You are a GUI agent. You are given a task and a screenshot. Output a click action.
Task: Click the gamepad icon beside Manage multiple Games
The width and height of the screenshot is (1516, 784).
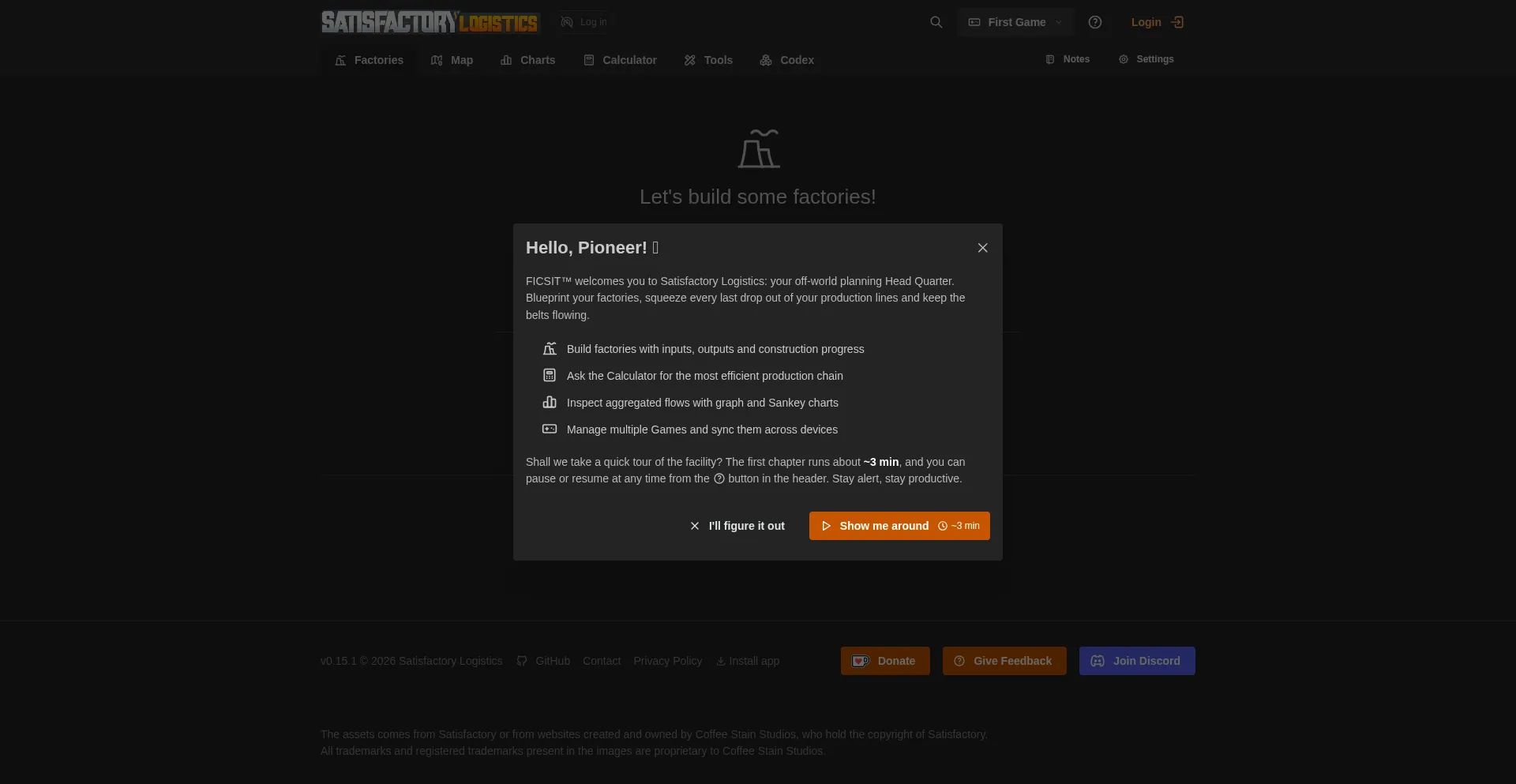tap(550, 429)
